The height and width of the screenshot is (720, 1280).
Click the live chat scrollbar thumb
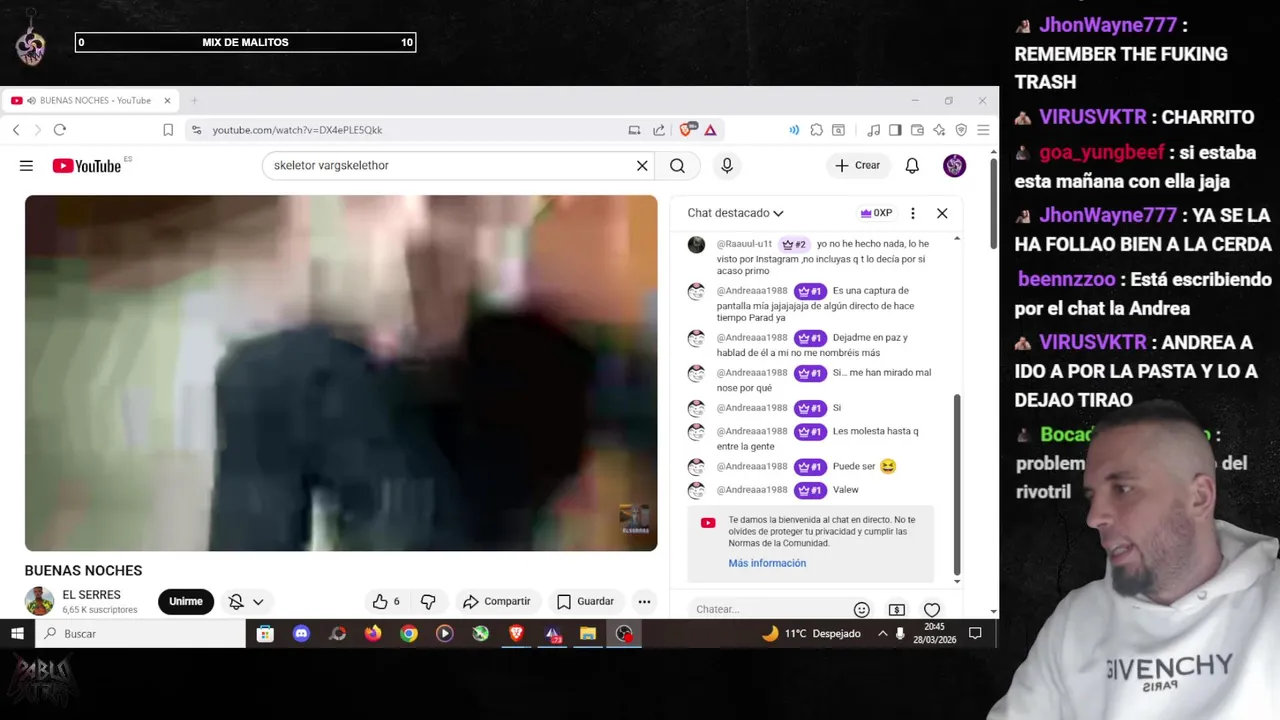click(x=957, y=484)
